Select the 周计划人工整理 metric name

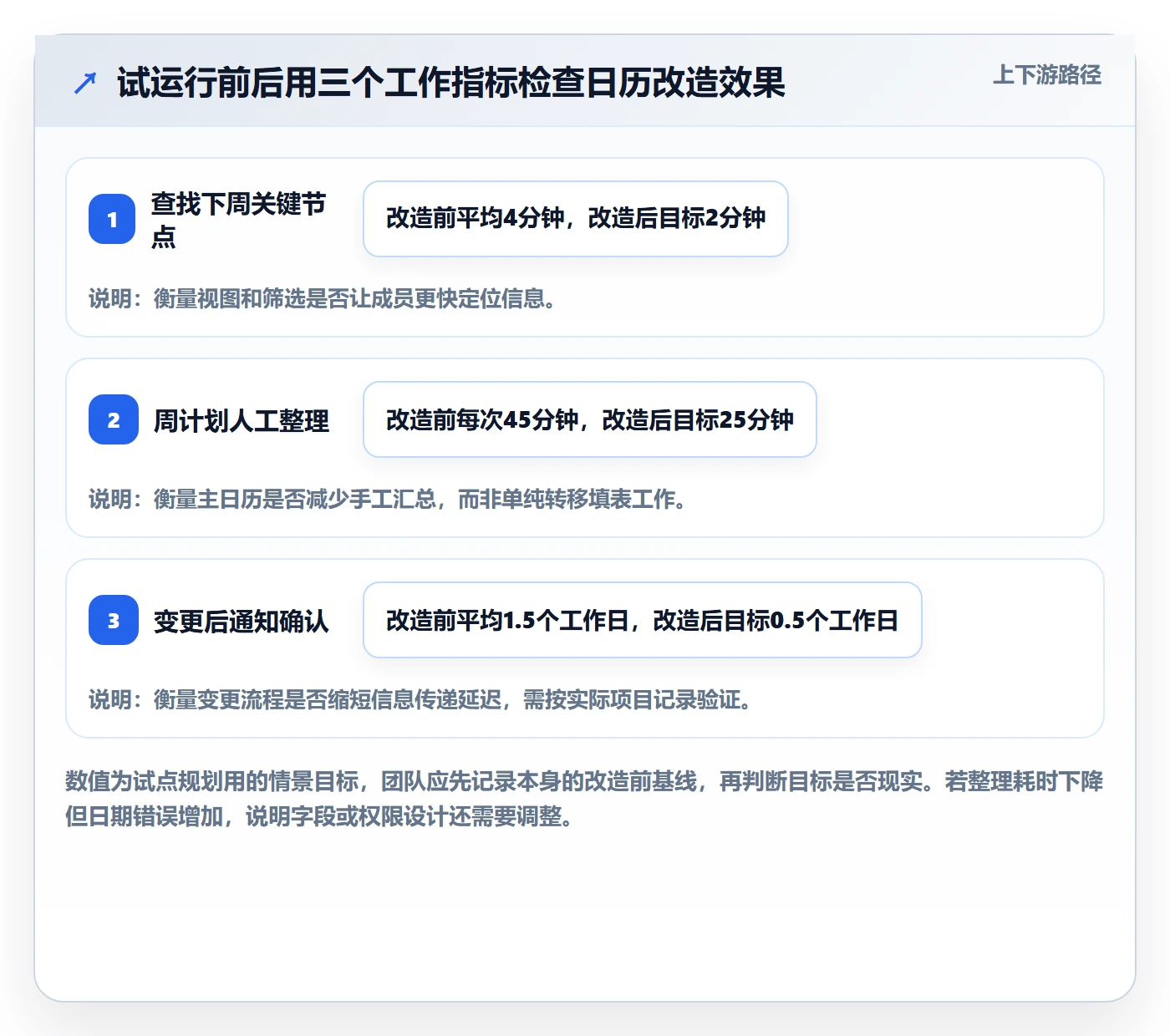[x=242, y=420]
